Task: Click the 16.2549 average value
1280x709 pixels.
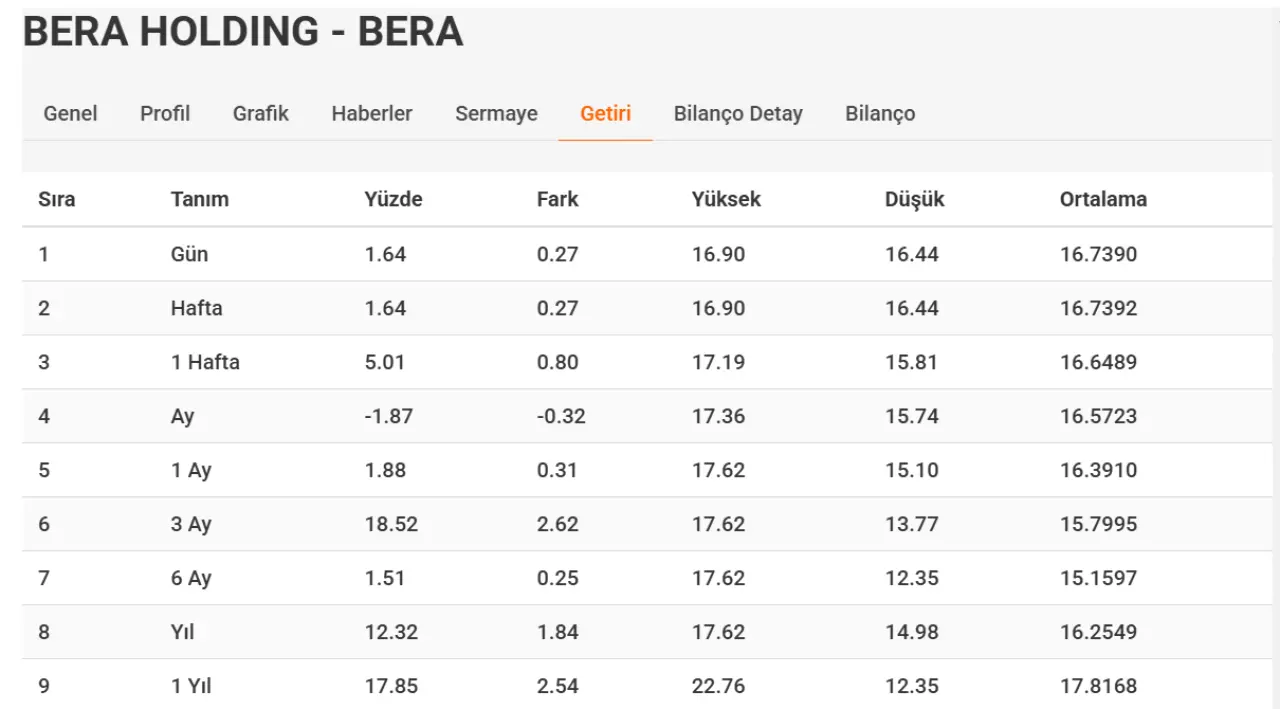Action: tap(1098, 632)
